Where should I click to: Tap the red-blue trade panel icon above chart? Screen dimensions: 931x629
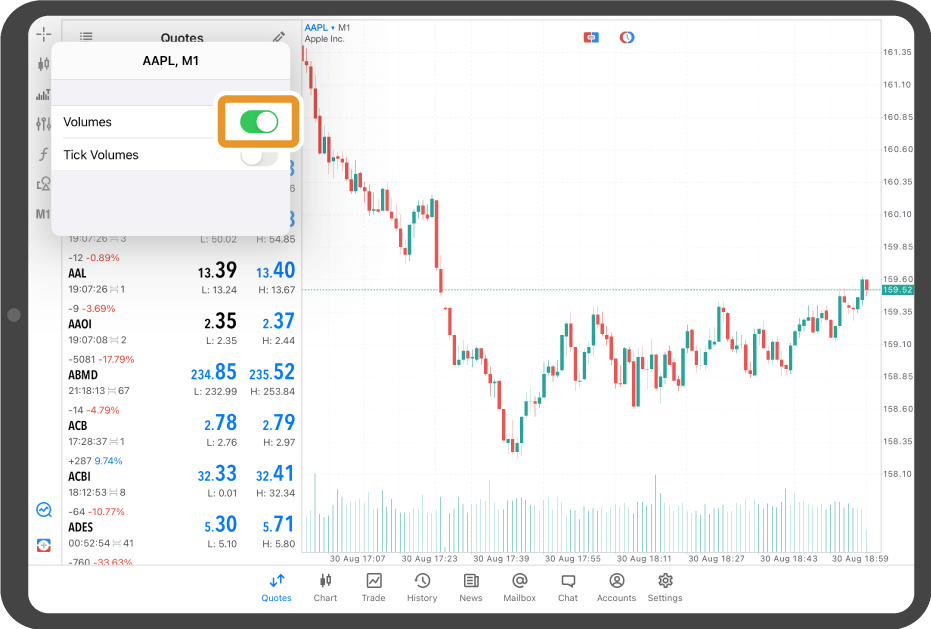pyautogui.click(x=591, y=37)
